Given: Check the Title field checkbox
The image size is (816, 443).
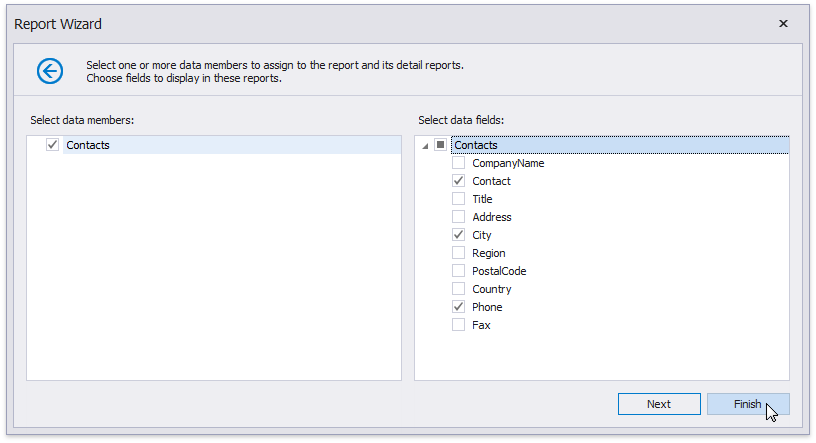Looking at the screenshot, I should click(x=459, y=199).
